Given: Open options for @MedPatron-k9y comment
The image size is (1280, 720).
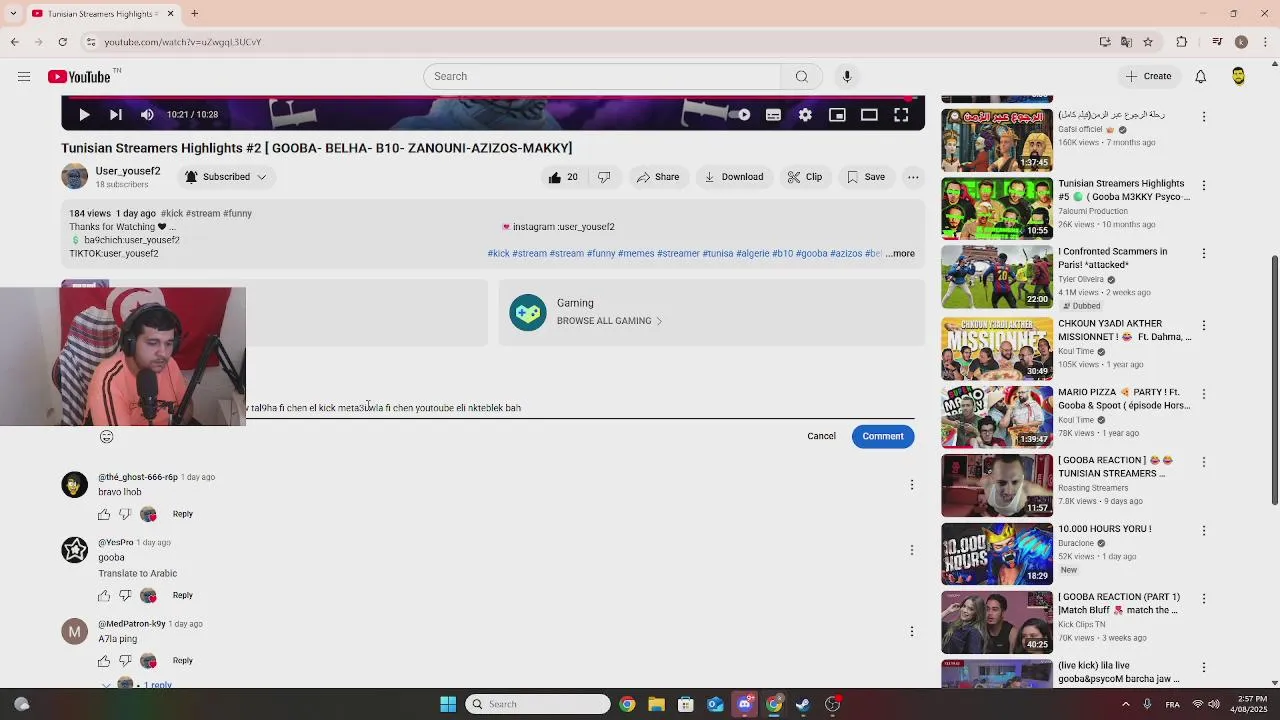Looking at the screenshot, I should pyautogui.click(x=911, y=631).
